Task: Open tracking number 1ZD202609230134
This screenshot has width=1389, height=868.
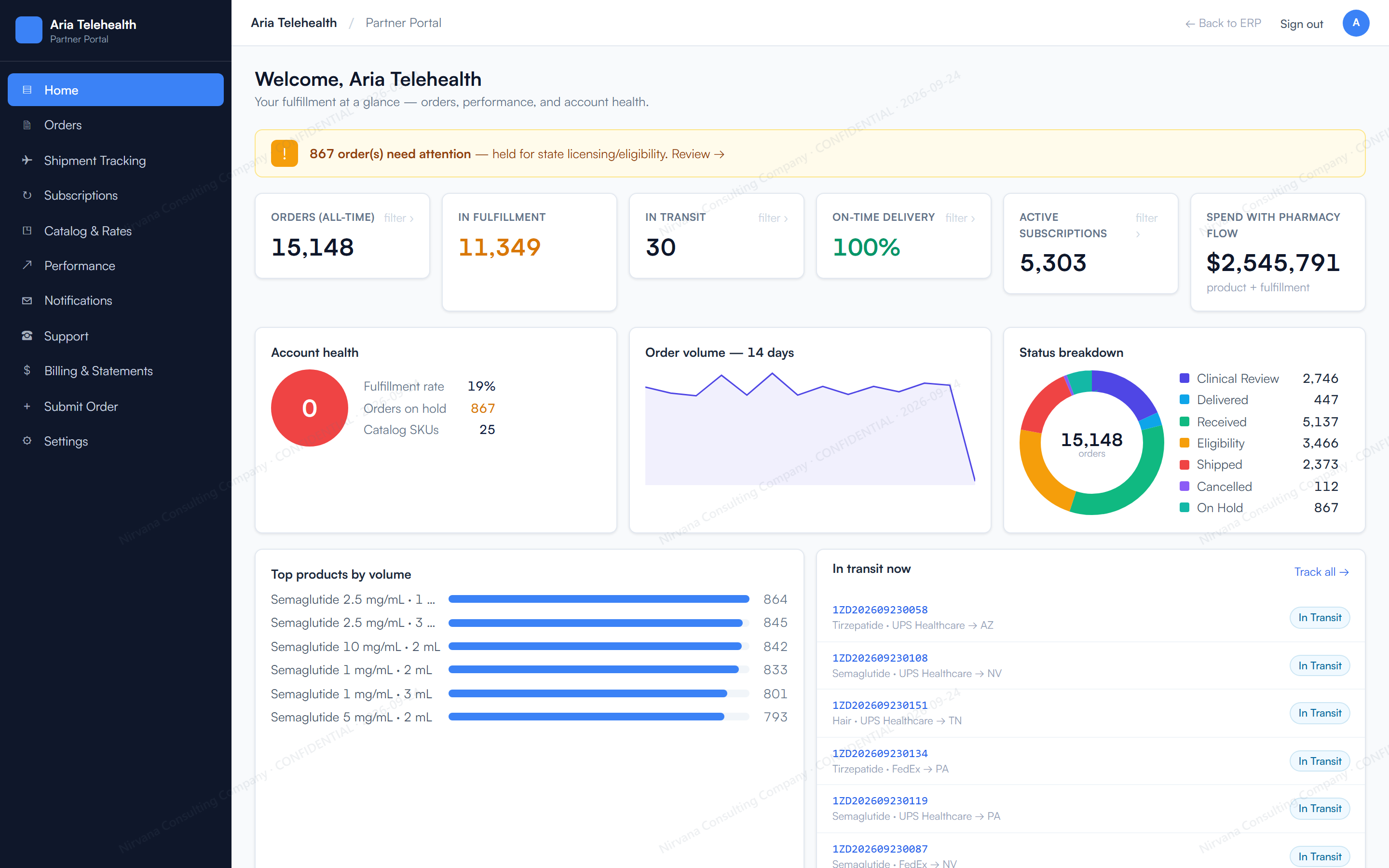Action: (880, 753)
